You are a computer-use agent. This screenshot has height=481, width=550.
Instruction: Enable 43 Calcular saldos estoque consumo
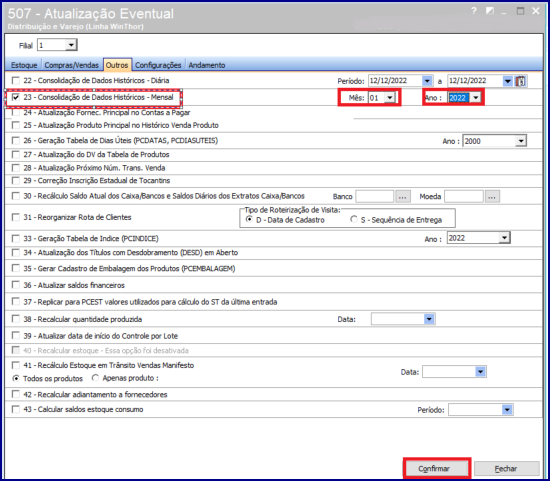[x=15, y=409]
